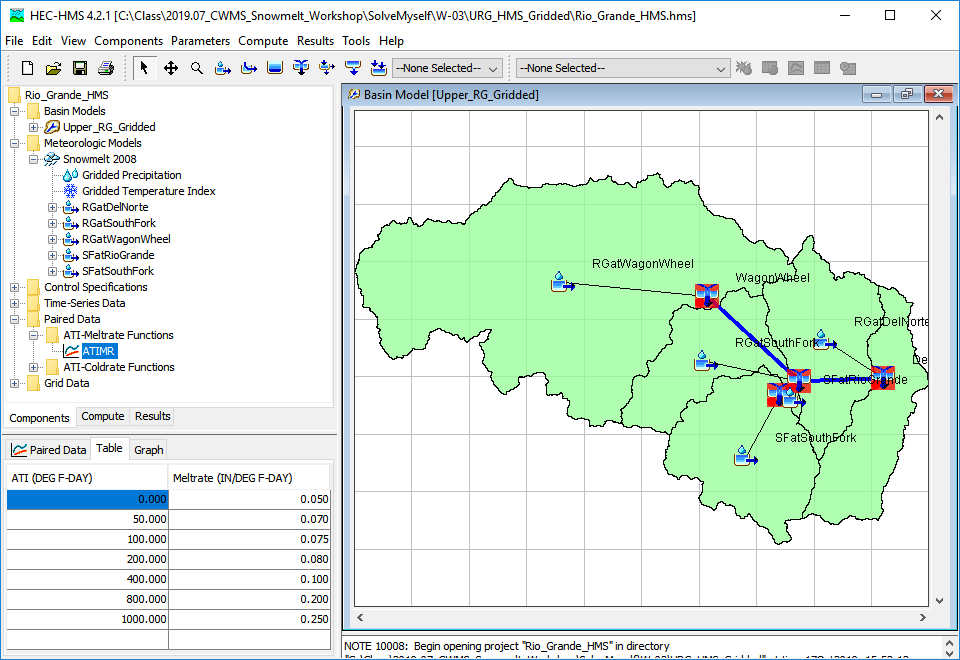Click the Print icon in the toolbar
The height and width of the screenshot is (660, 960).
click(106, 68)
